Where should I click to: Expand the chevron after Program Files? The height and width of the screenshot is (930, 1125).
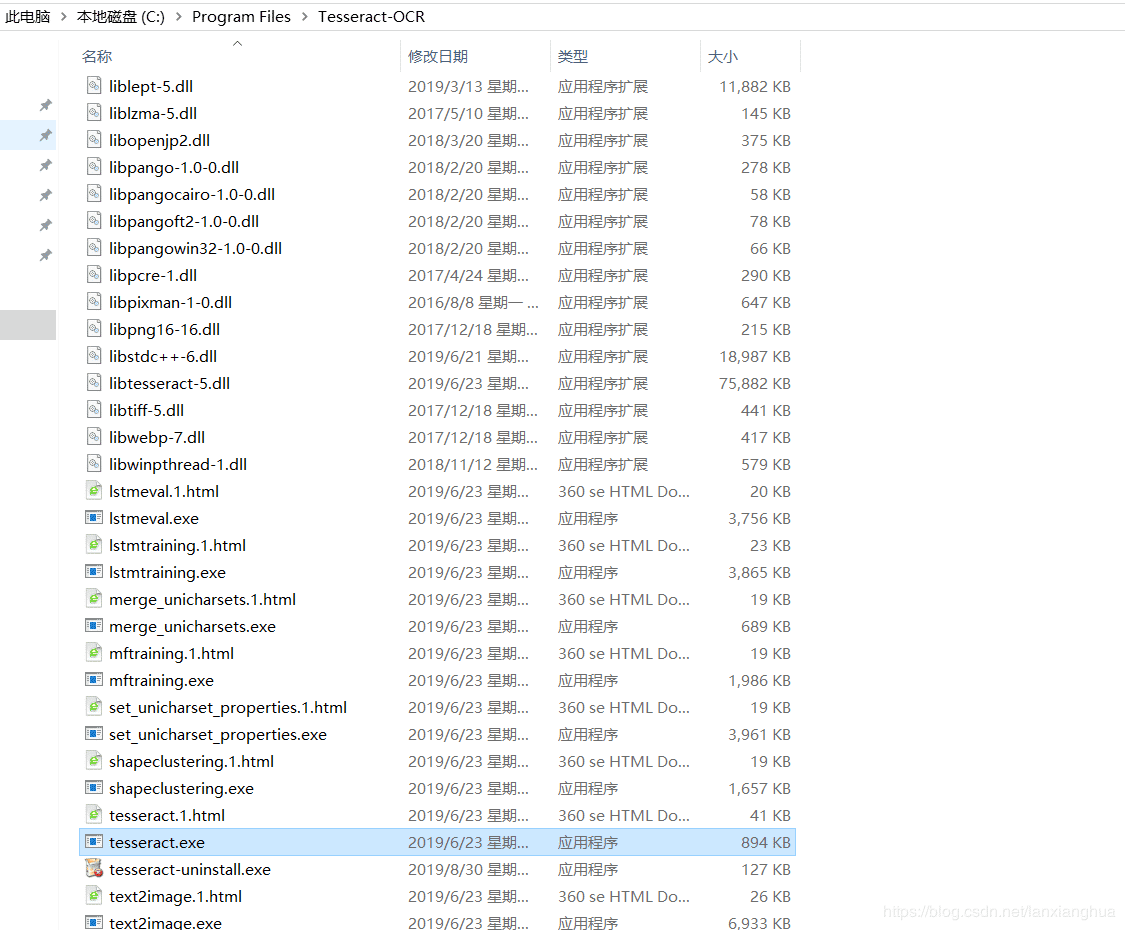tap(305, 17)
